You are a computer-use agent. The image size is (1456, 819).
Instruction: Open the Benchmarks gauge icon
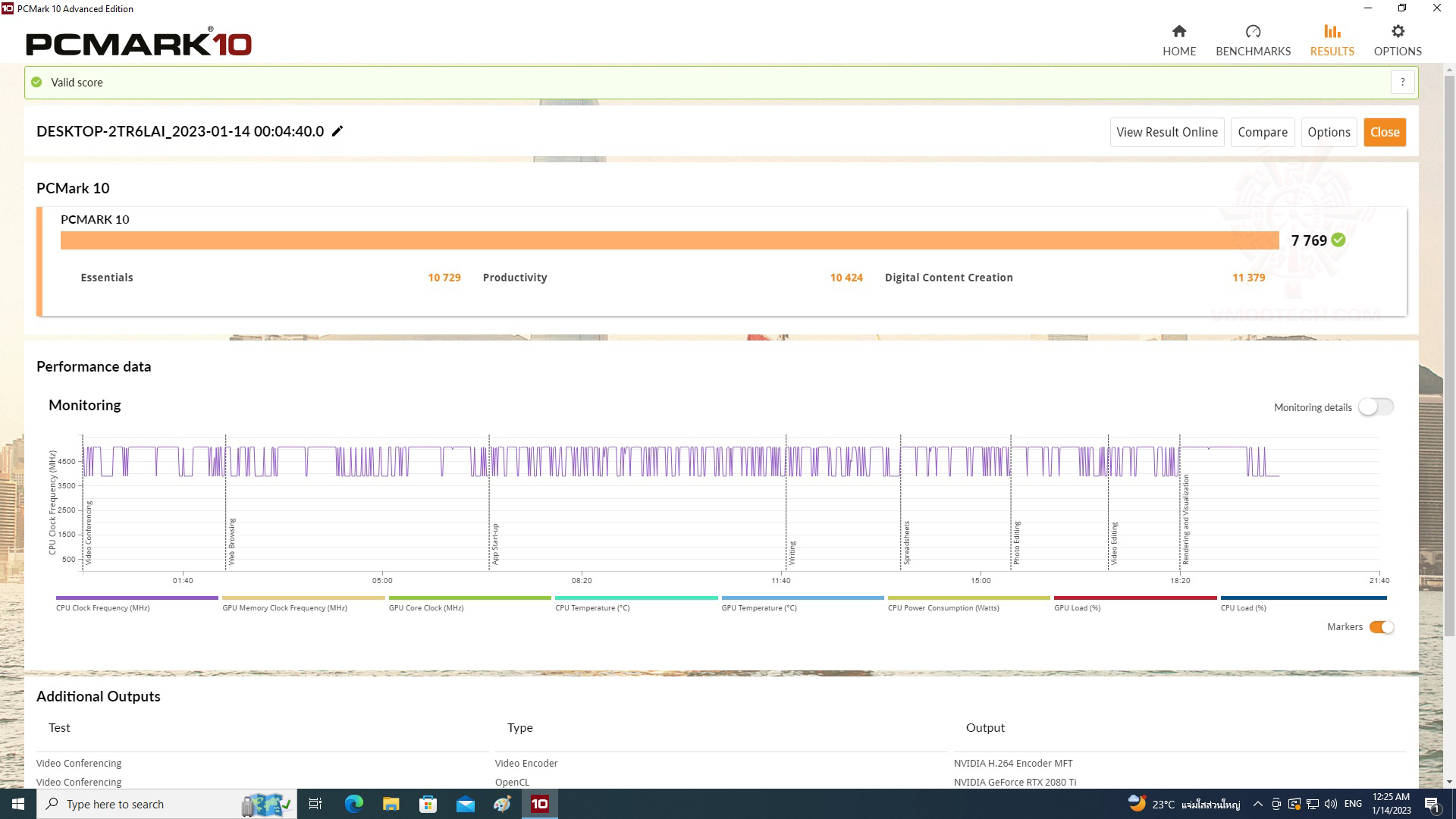[x=1253, y=32]
